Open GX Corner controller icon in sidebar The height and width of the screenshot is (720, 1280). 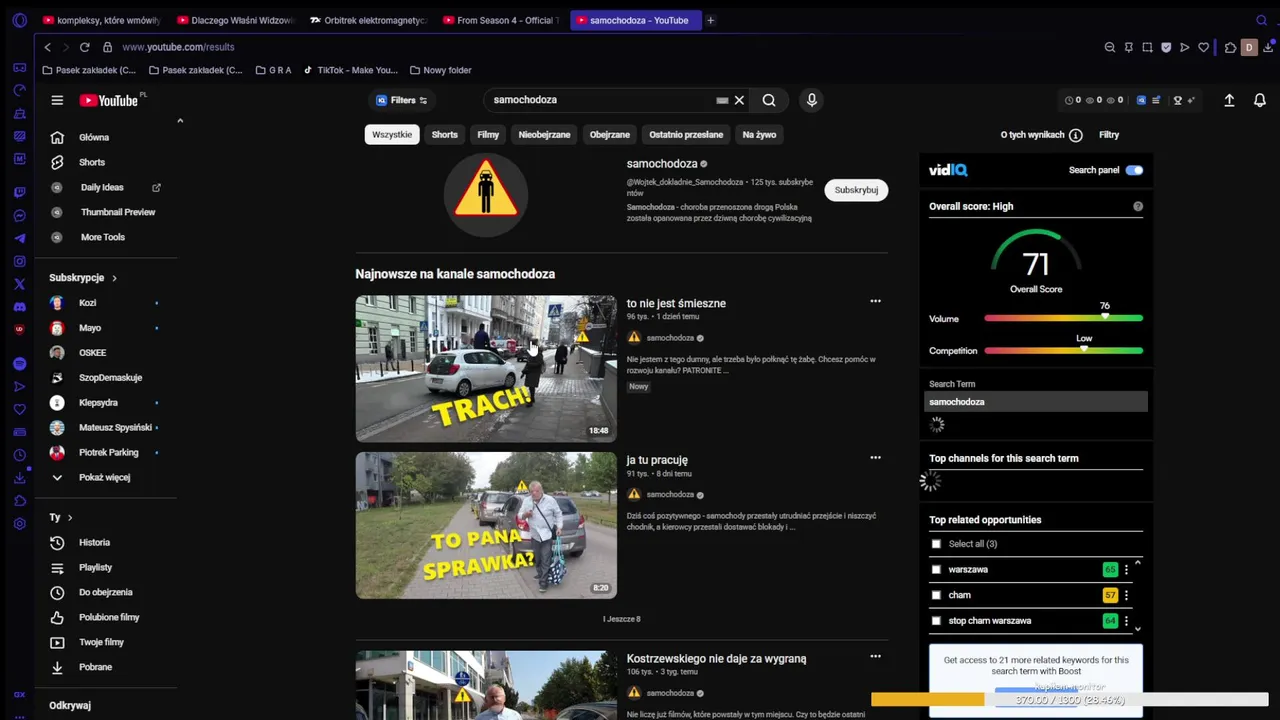tap(19, 67)
